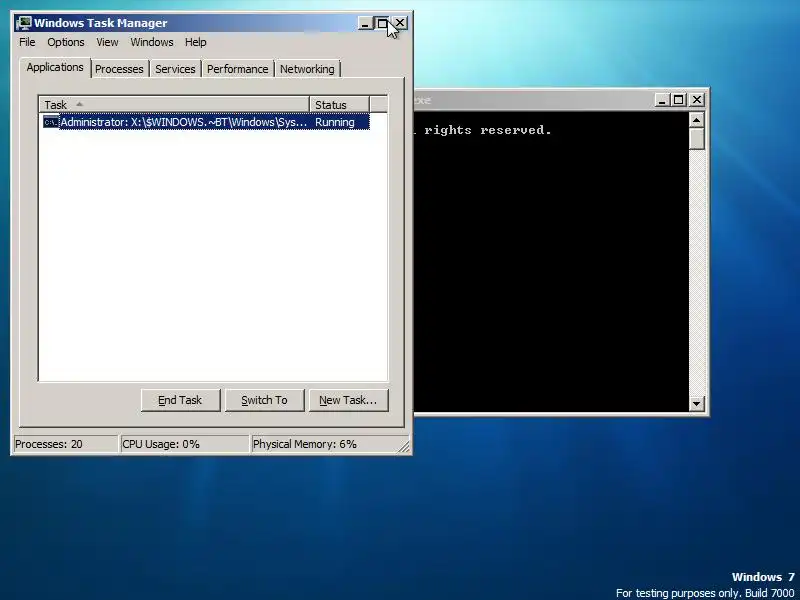
Task: Click the Task Manager resize grip
Action: coord(404,447)
